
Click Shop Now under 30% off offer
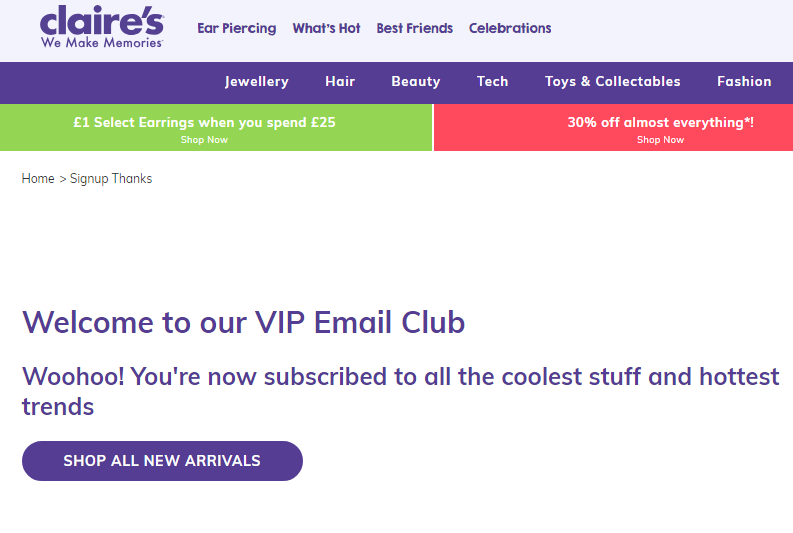(x=660, y=140)
